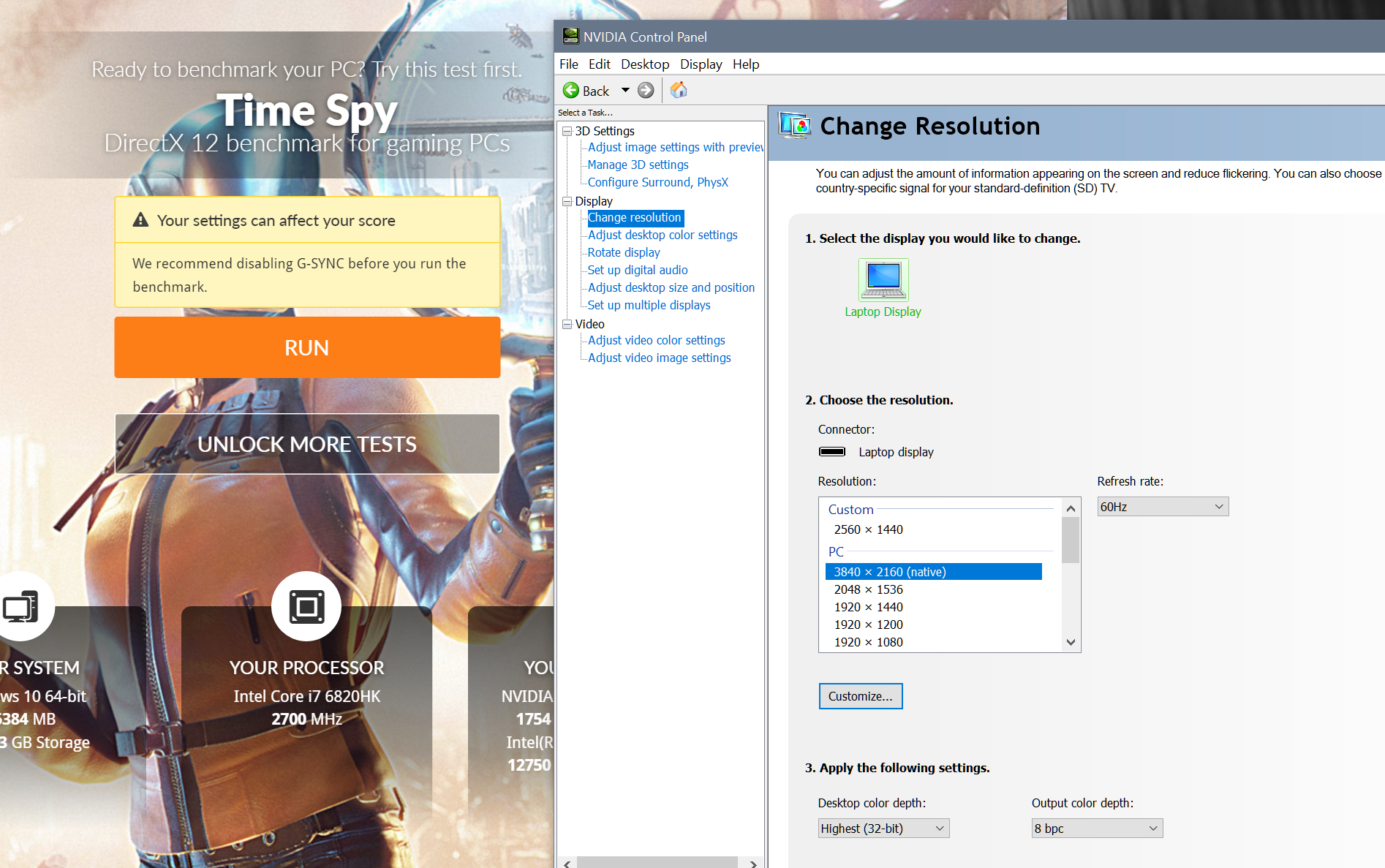Viewport: 1385px width, 868px height.
Task: Open Configure Surround, PhysX
Action: (x=658, y=182)
